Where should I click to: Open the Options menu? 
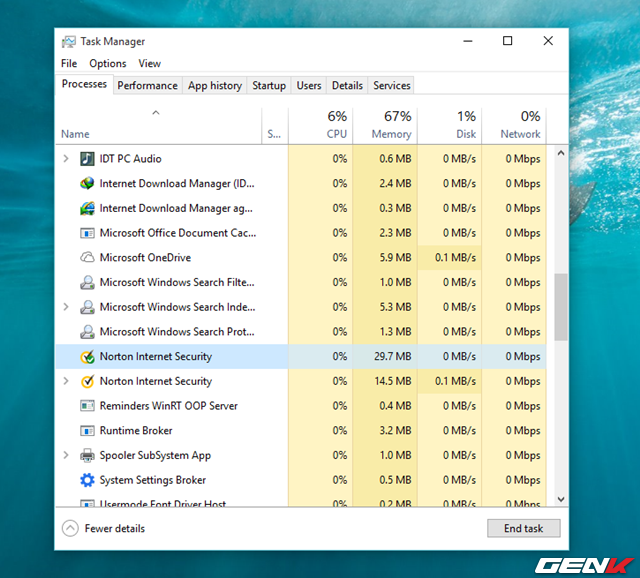pos(108,63)
